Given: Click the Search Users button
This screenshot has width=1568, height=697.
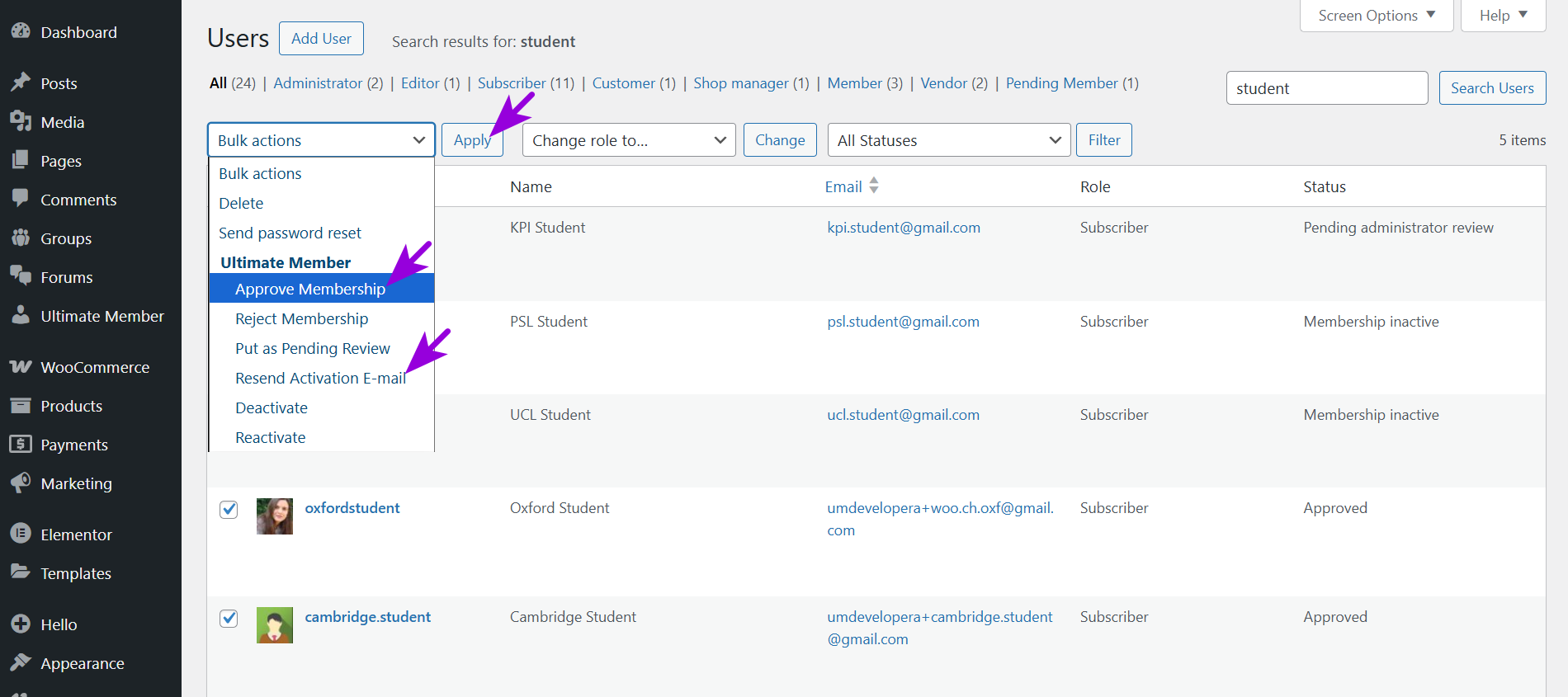Looking at the screenshot, I should coord(1492,88).
